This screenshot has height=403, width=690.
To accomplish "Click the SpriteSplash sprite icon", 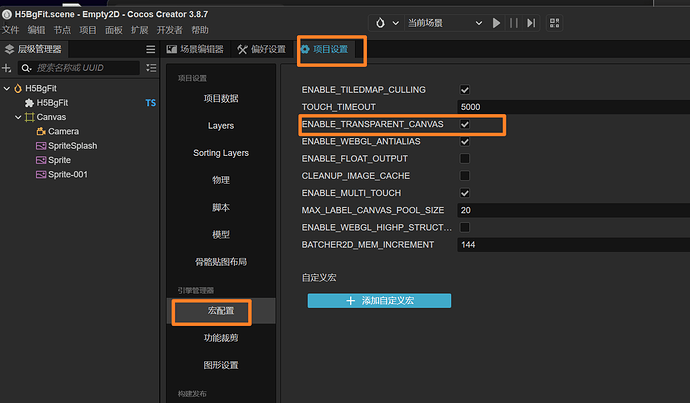I will click(x=41, y=146).
